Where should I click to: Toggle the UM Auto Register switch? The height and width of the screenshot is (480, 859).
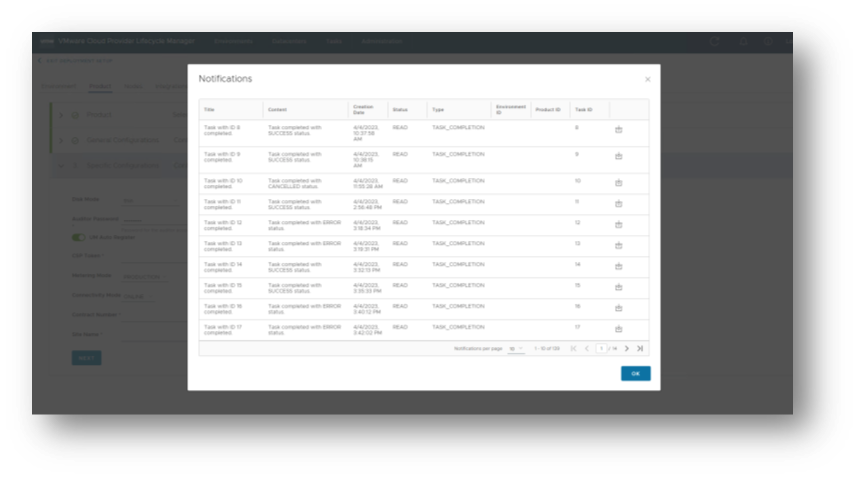click(x=78, y=237)
